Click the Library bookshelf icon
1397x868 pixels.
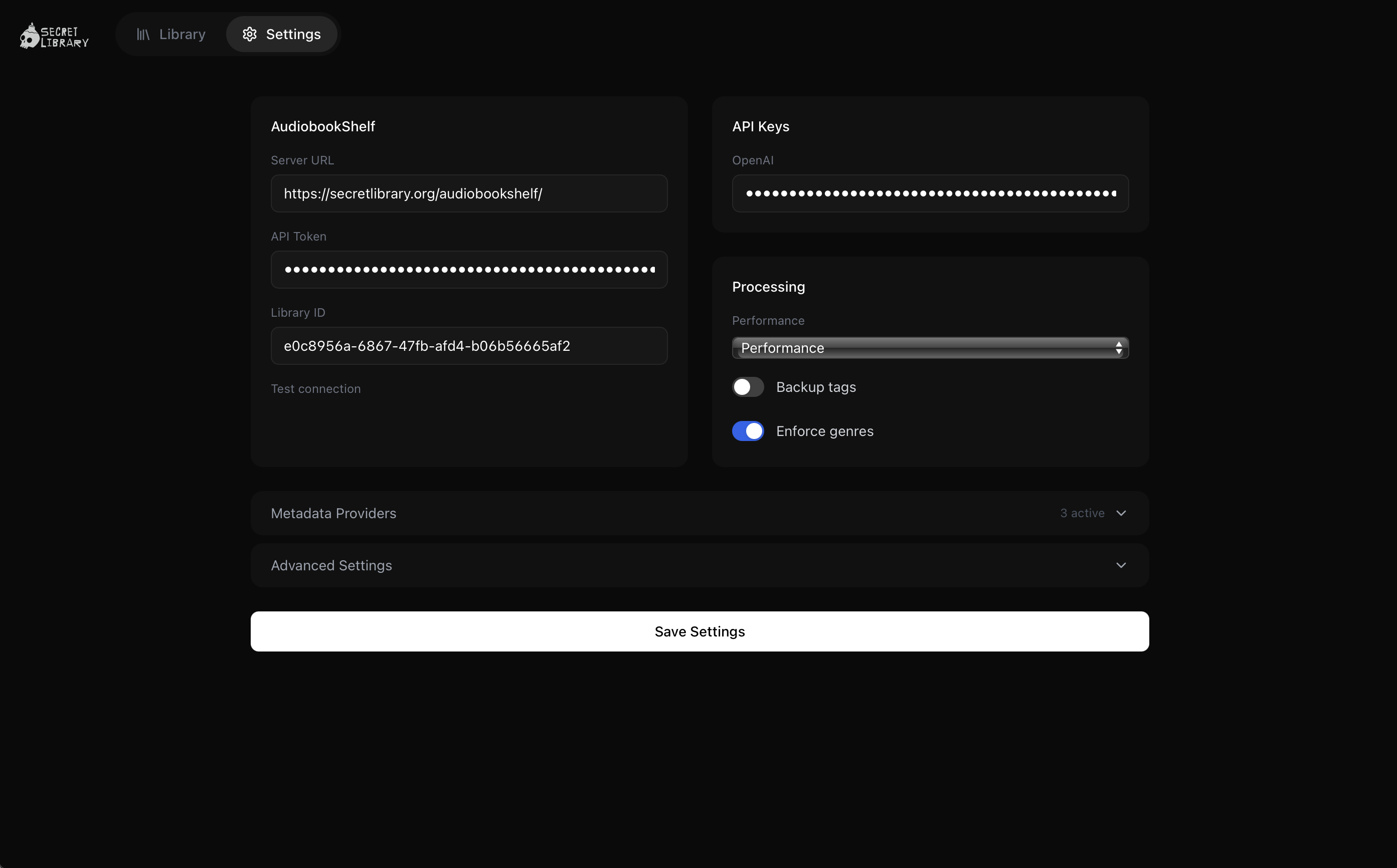(143, 35)
